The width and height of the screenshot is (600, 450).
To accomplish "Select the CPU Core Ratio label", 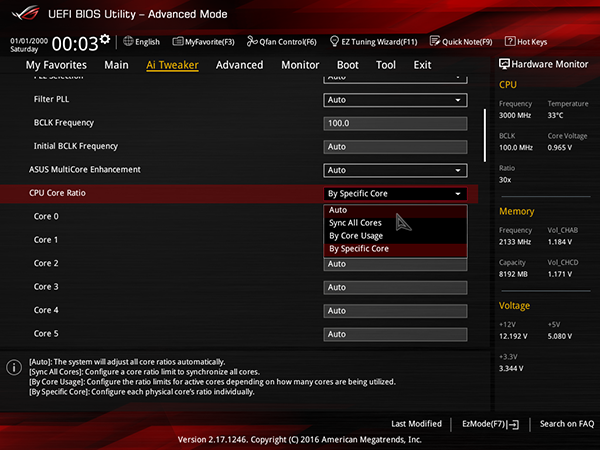I will [57, 193].
